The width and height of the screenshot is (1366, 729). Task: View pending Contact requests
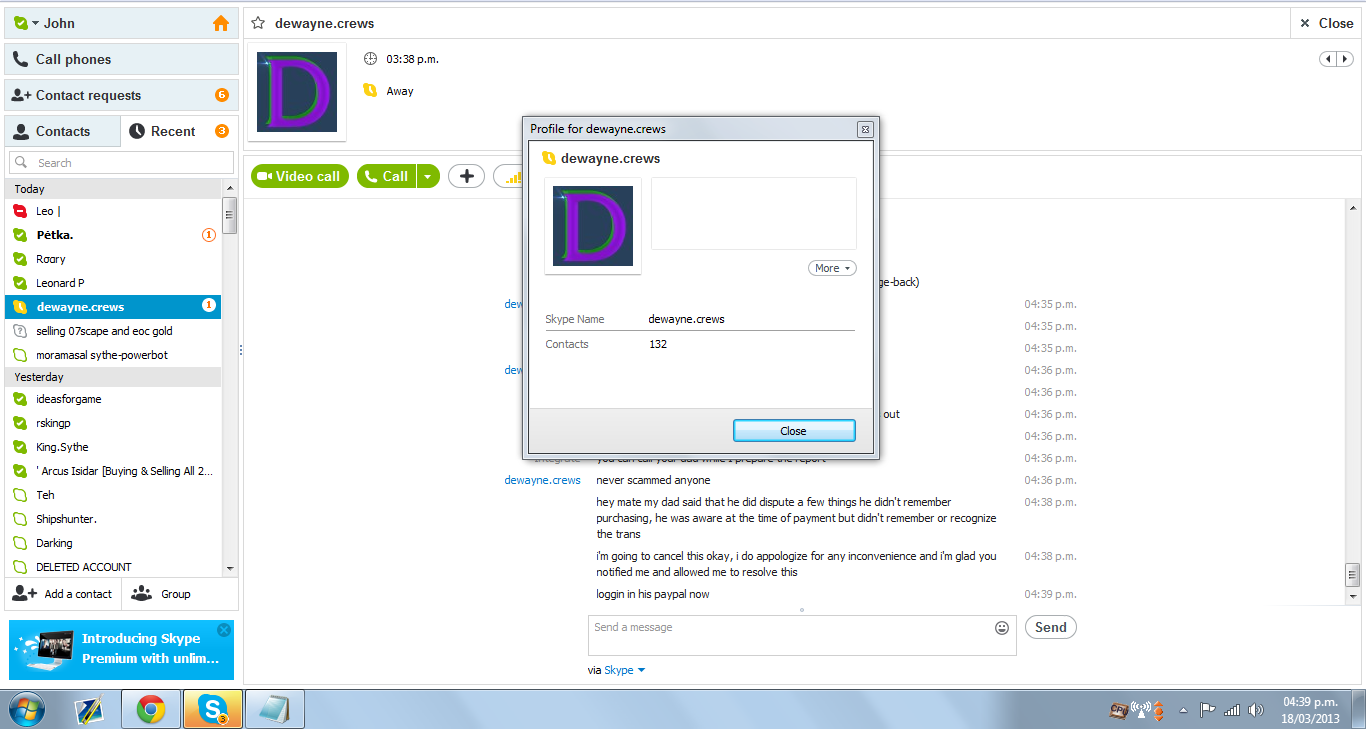click(x=122, y=95)
